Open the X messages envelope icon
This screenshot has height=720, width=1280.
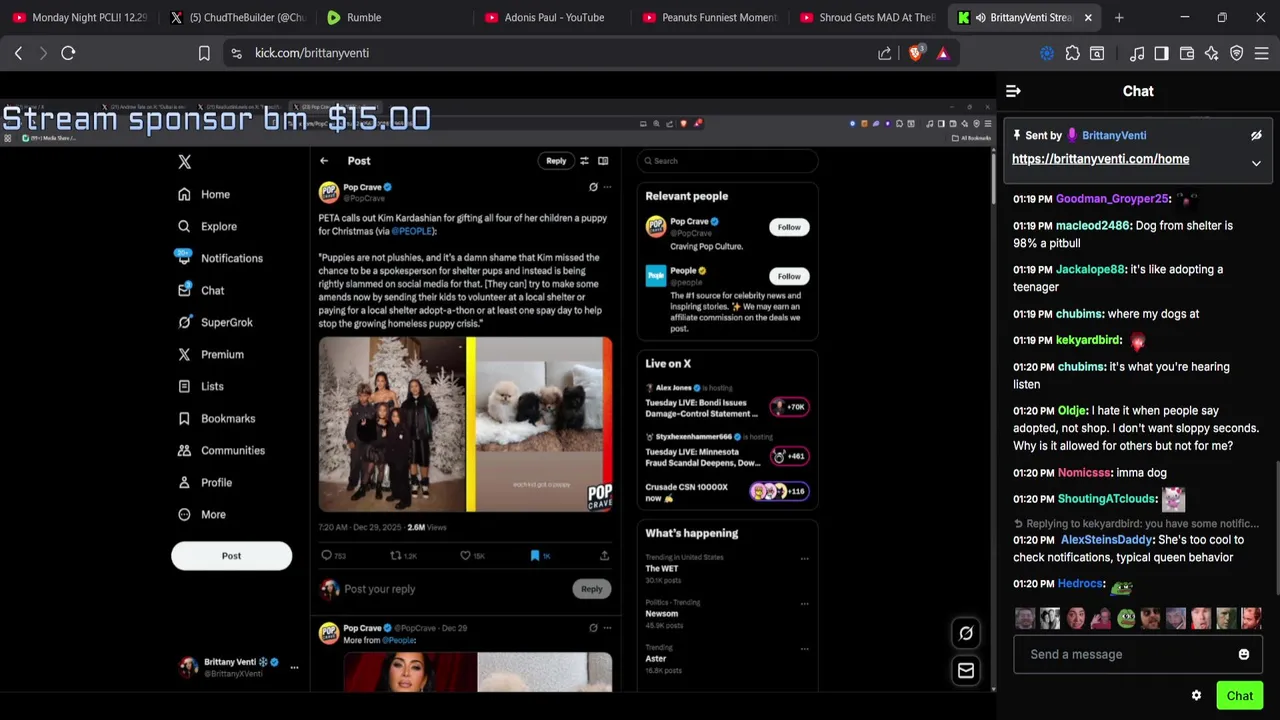(966, 671)
